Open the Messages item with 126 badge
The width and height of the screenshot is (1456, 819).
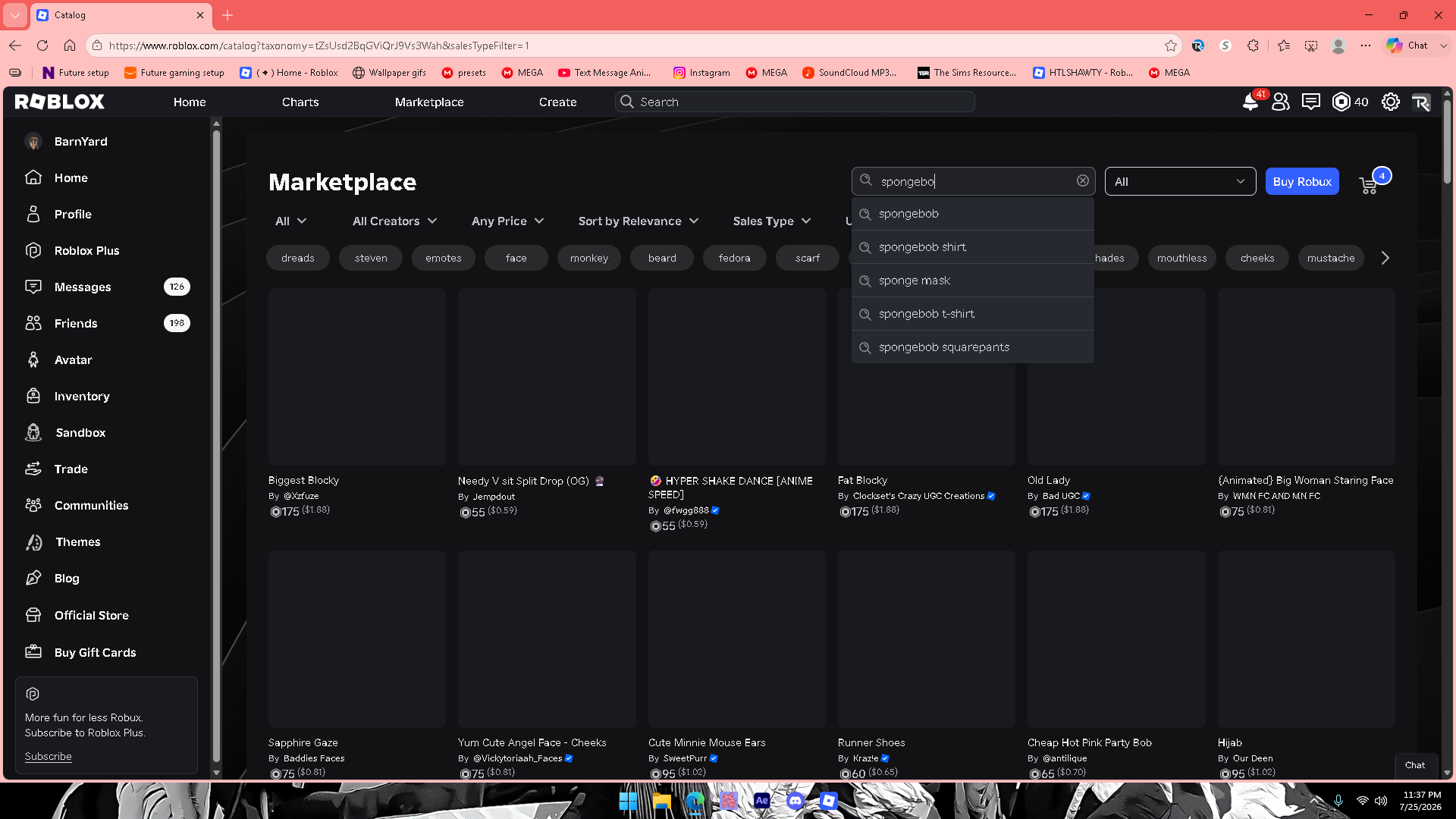point(107,287)
